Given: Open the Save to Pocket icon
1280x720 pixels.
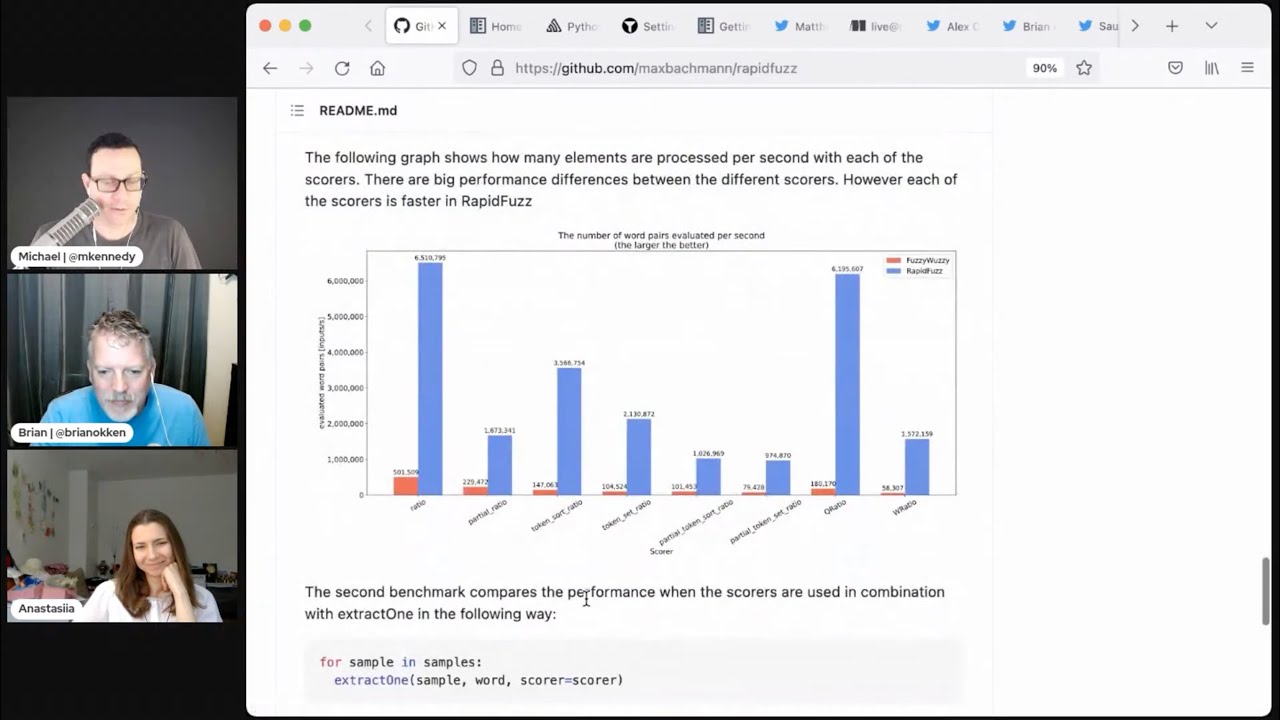Looking at the screenshot, I should point(1175,68).
